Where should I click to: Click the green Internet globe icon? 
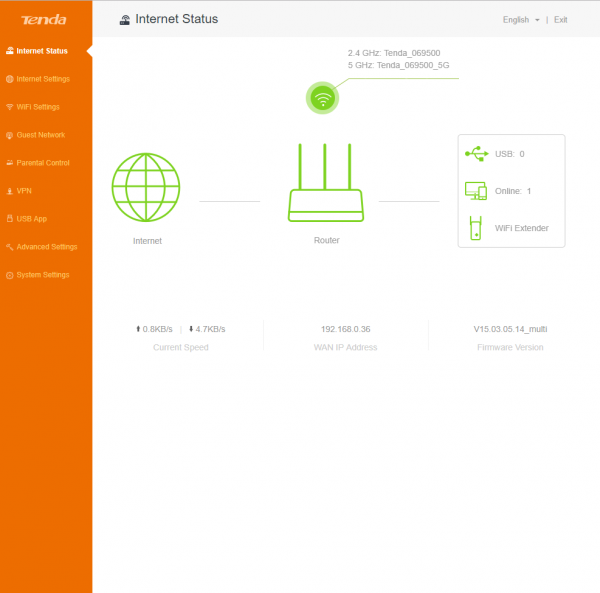146,187
